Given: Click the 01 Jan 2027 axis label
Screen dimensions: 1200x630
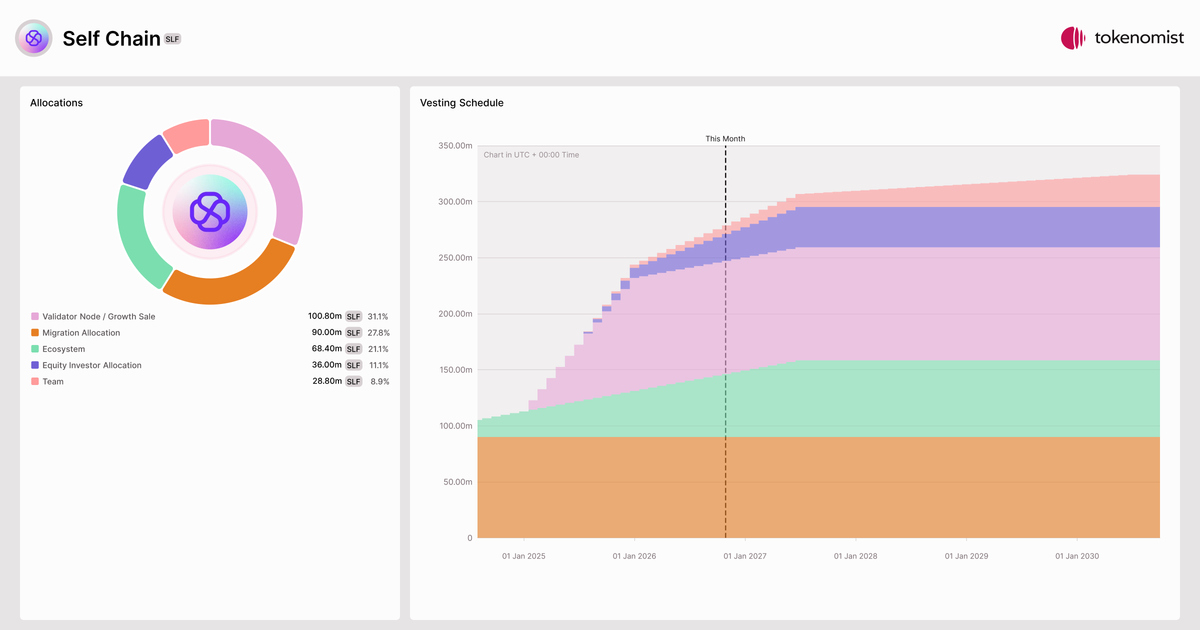Looking at the screenshot, I should [745, 556].
